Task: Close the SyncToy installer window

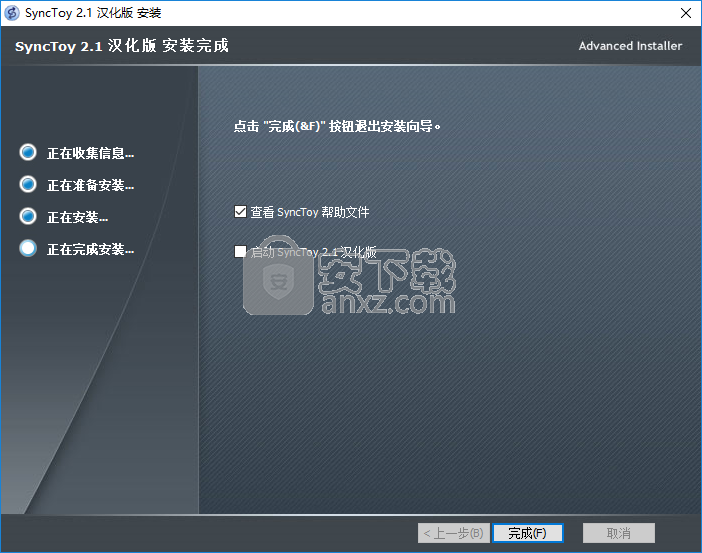Action: tap(685, 13)
